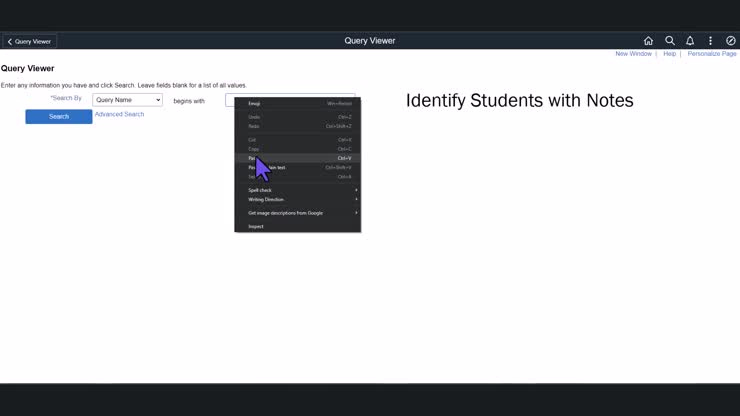Choose Paste as plain text menu entry

[x=298, y=168]
